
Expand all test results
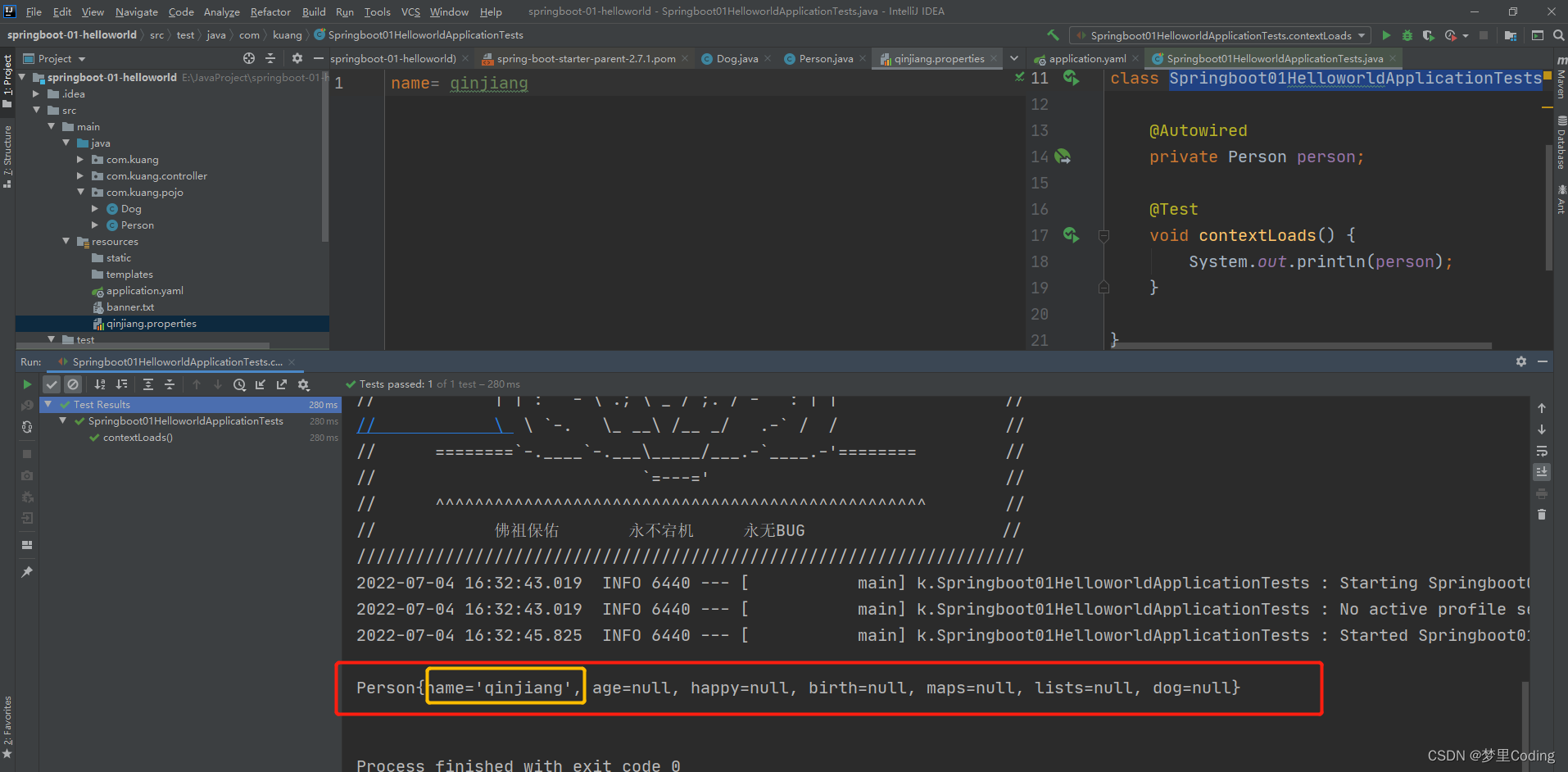point(148,384)
